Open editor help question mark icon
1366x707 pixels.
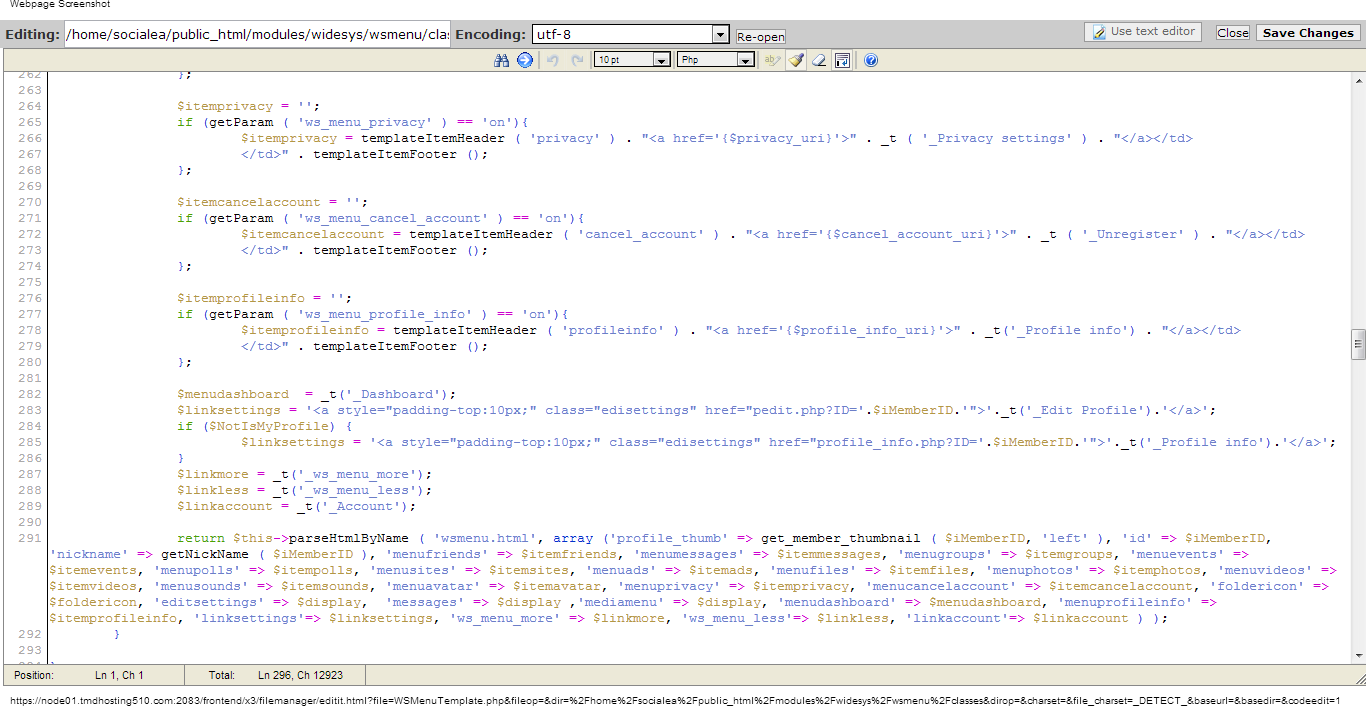(x=871, y=60)
